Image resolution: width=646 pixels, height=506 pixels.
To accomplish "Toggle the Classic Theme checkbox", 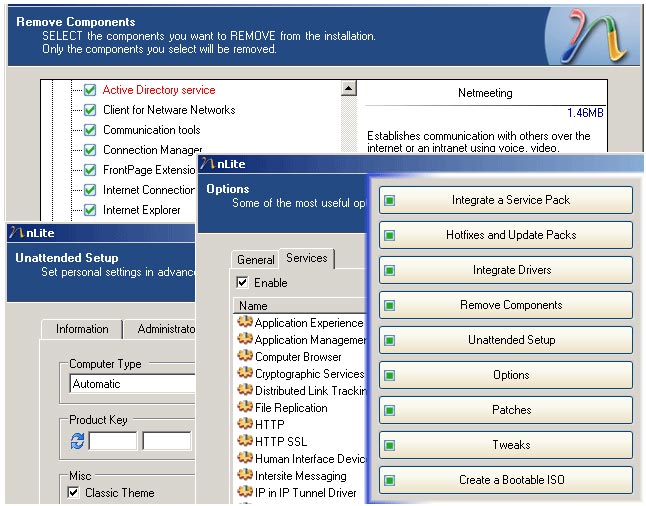I will coord(73,492).
